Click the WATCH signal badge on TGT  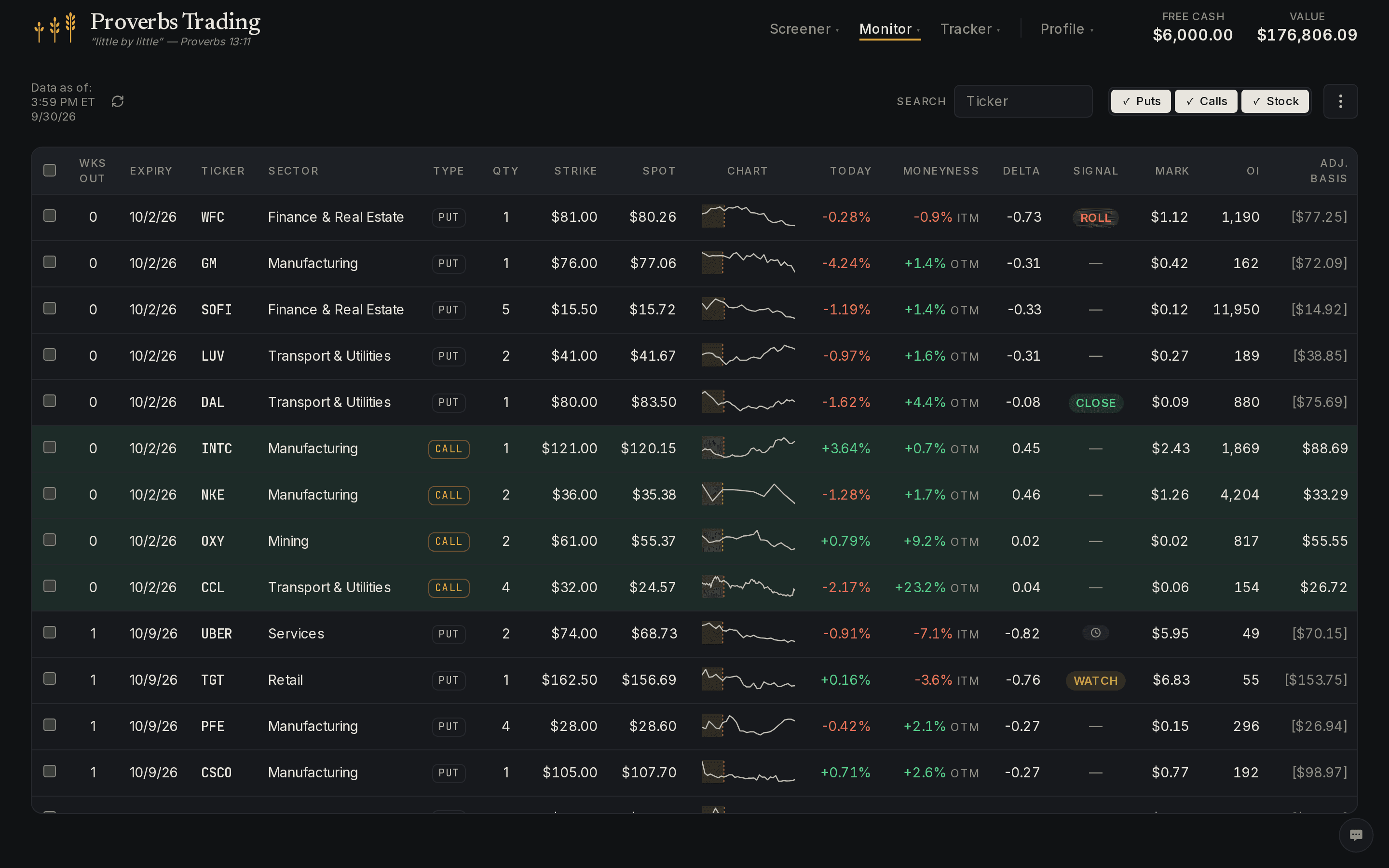click(x=1095, y=680)
